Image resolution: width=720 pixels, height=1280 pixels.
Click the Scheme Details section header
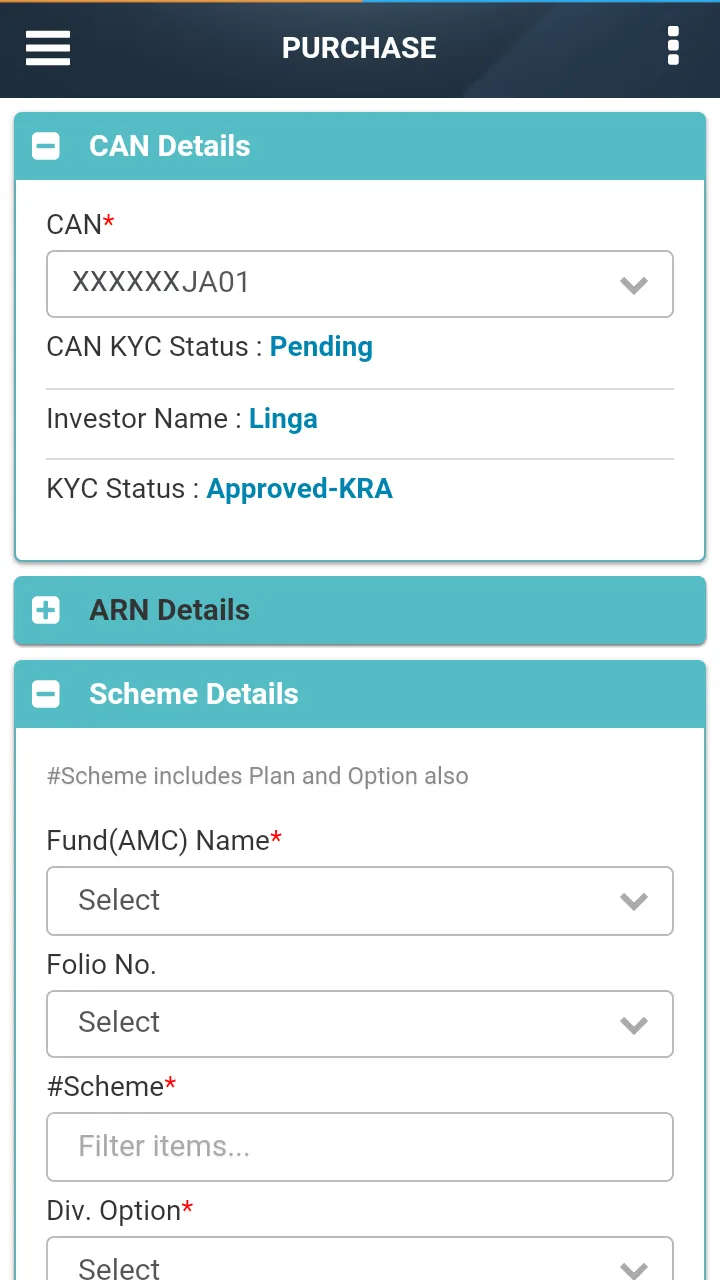tap(360, 694)
